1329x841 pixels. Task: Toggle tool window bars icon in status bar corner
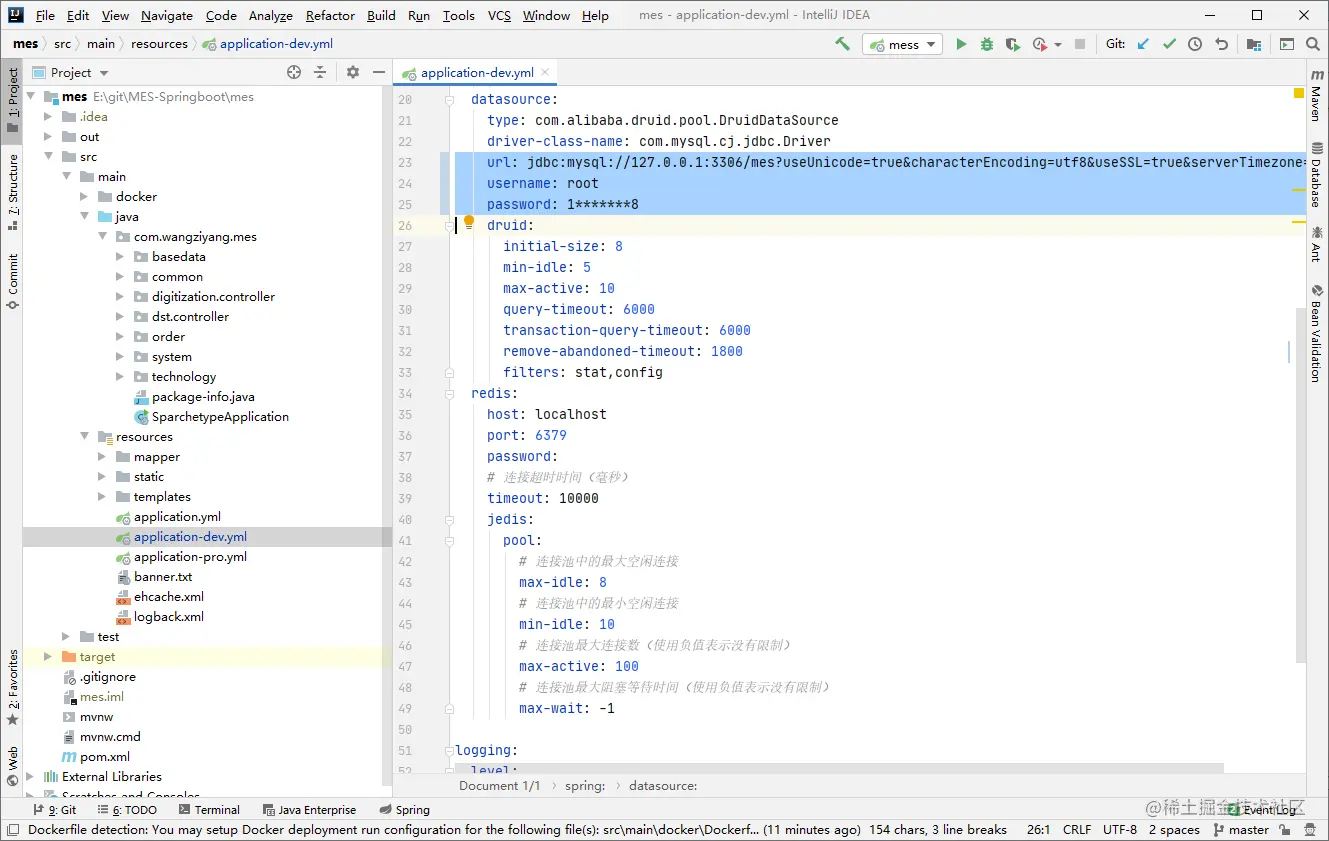click(12, 830)
